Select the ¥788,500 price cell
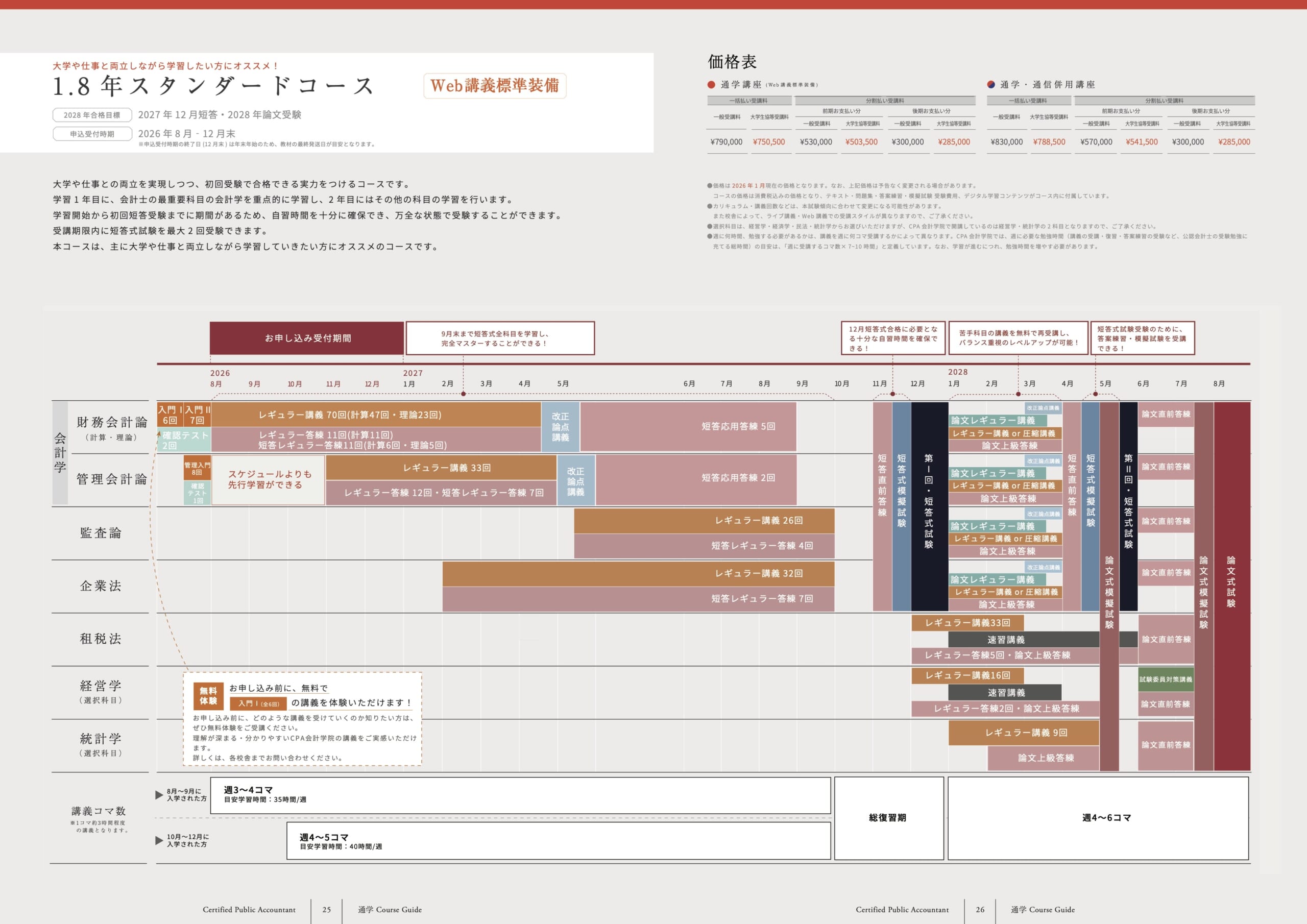 pyautogui.click(x=1049, y=142)
